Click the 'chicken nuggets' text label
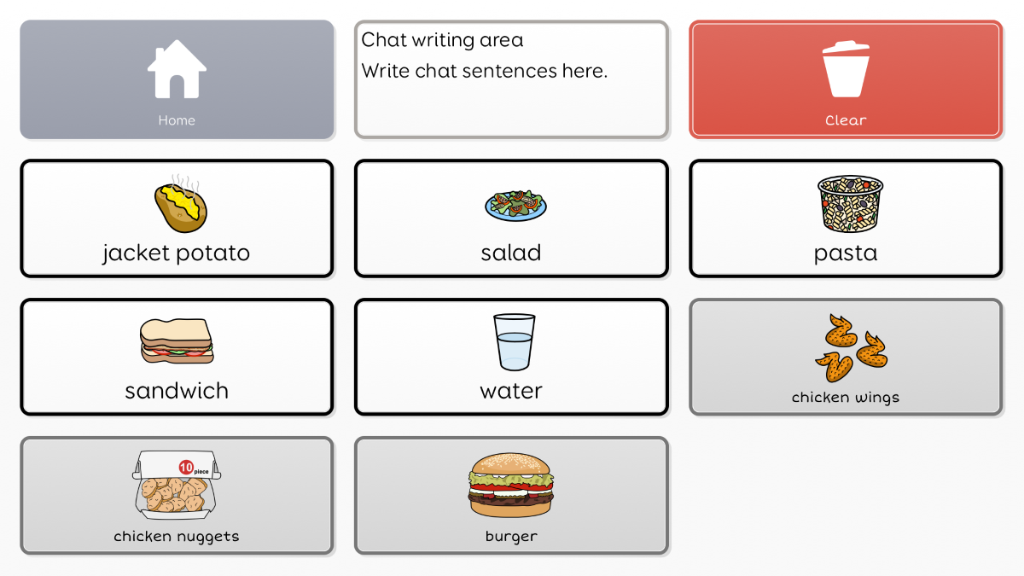 [176, 537]
